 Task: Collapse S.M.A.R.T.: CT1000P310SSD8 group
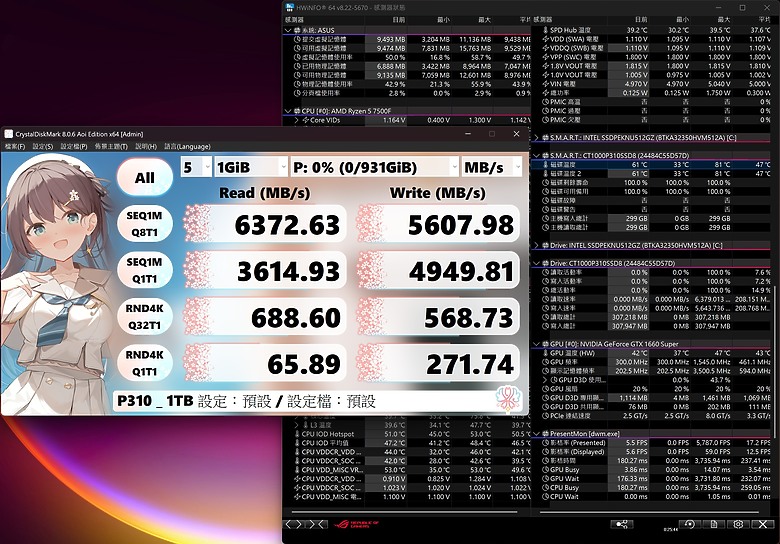(536, 156)
